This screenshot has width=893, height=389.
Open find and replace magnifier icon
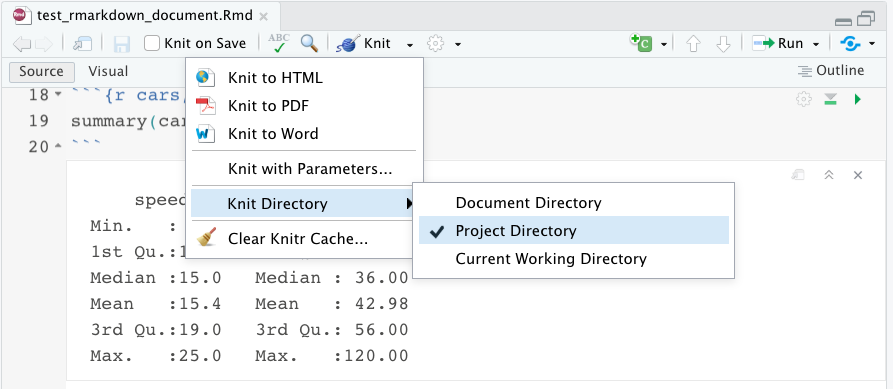click(x=309, y=43)
